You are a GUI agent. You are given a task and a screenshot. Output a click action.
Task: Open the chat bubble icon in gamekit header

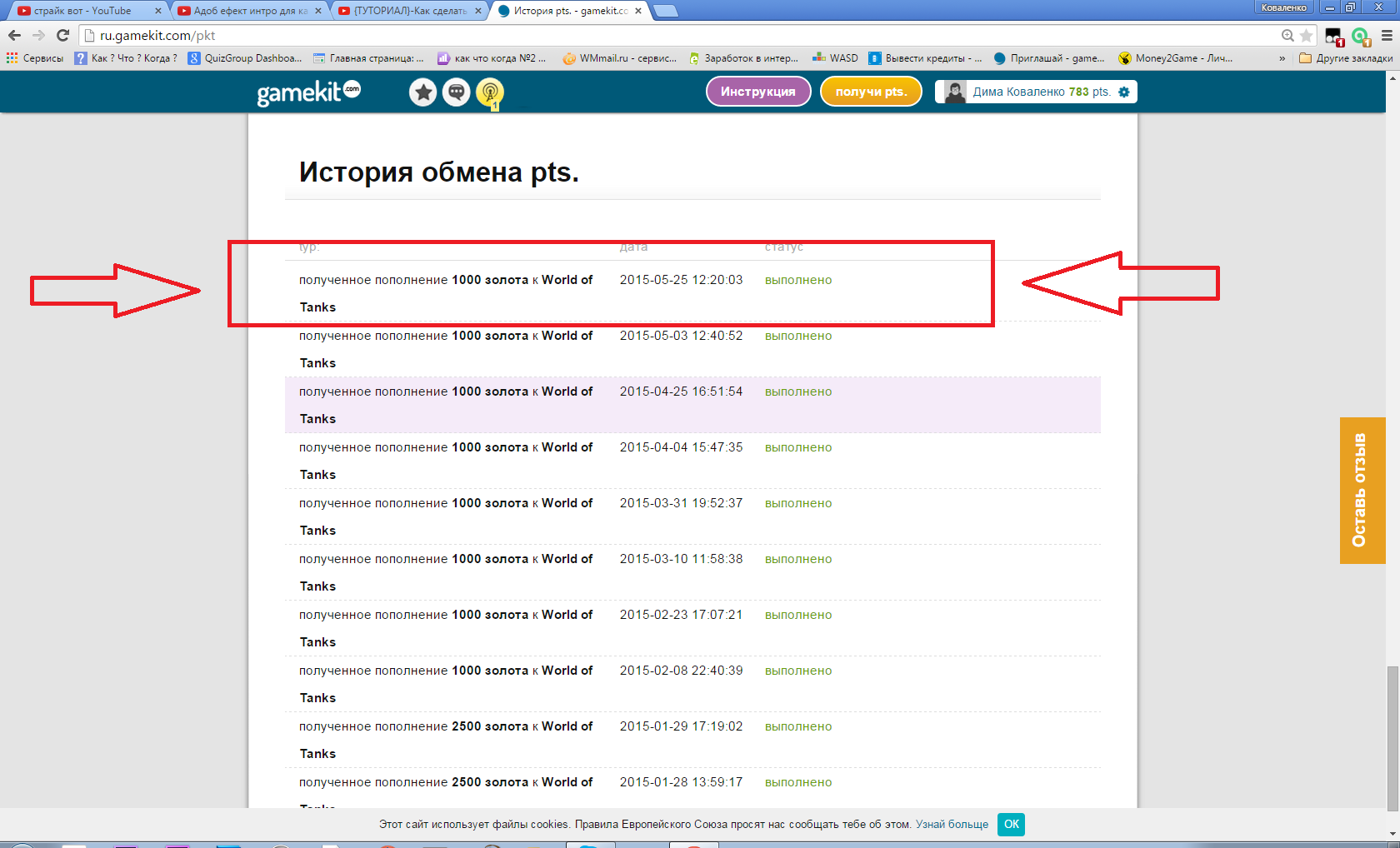457,92
